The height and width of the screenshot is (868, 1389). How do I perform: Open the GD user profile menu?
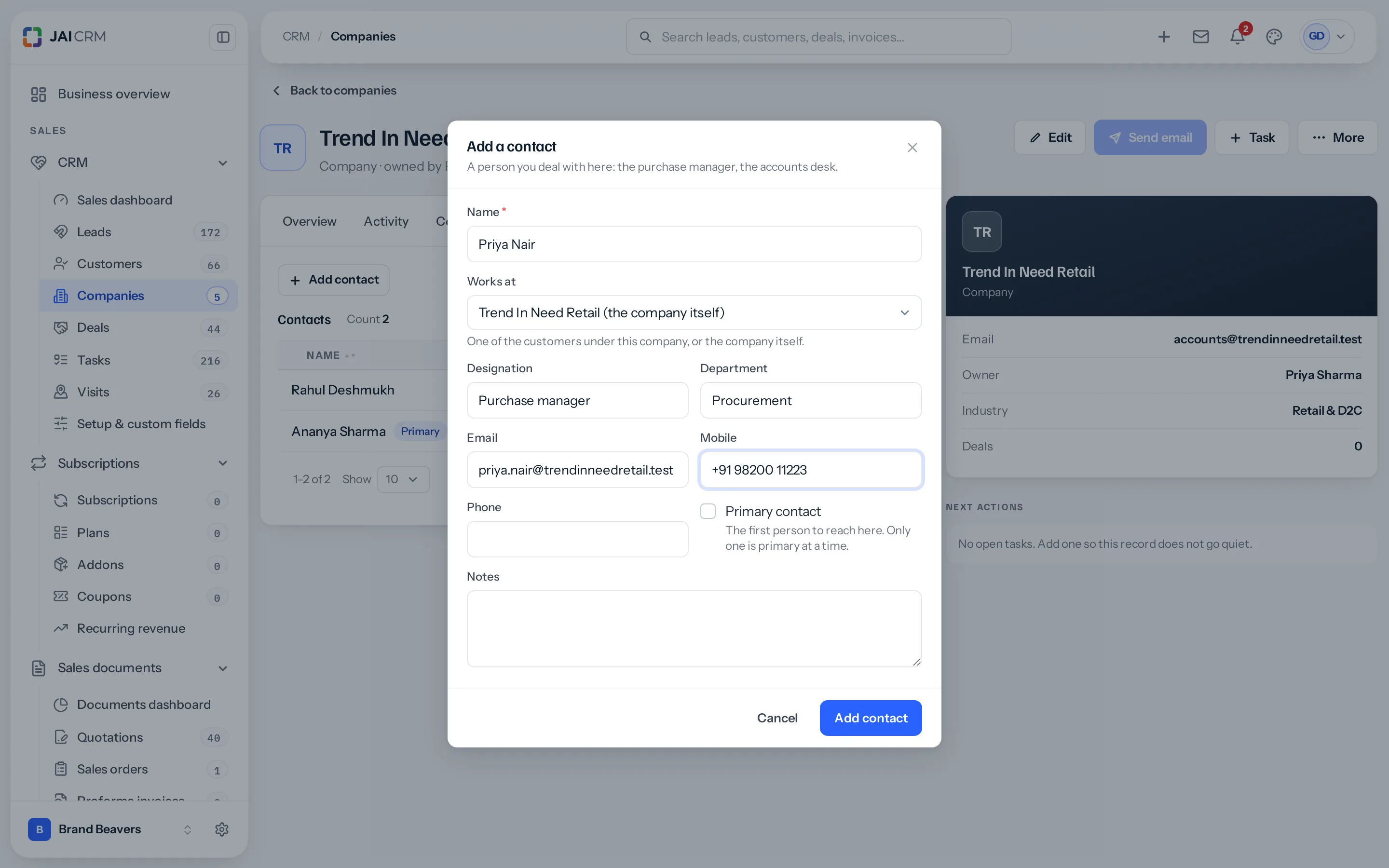coord(1328,37)
